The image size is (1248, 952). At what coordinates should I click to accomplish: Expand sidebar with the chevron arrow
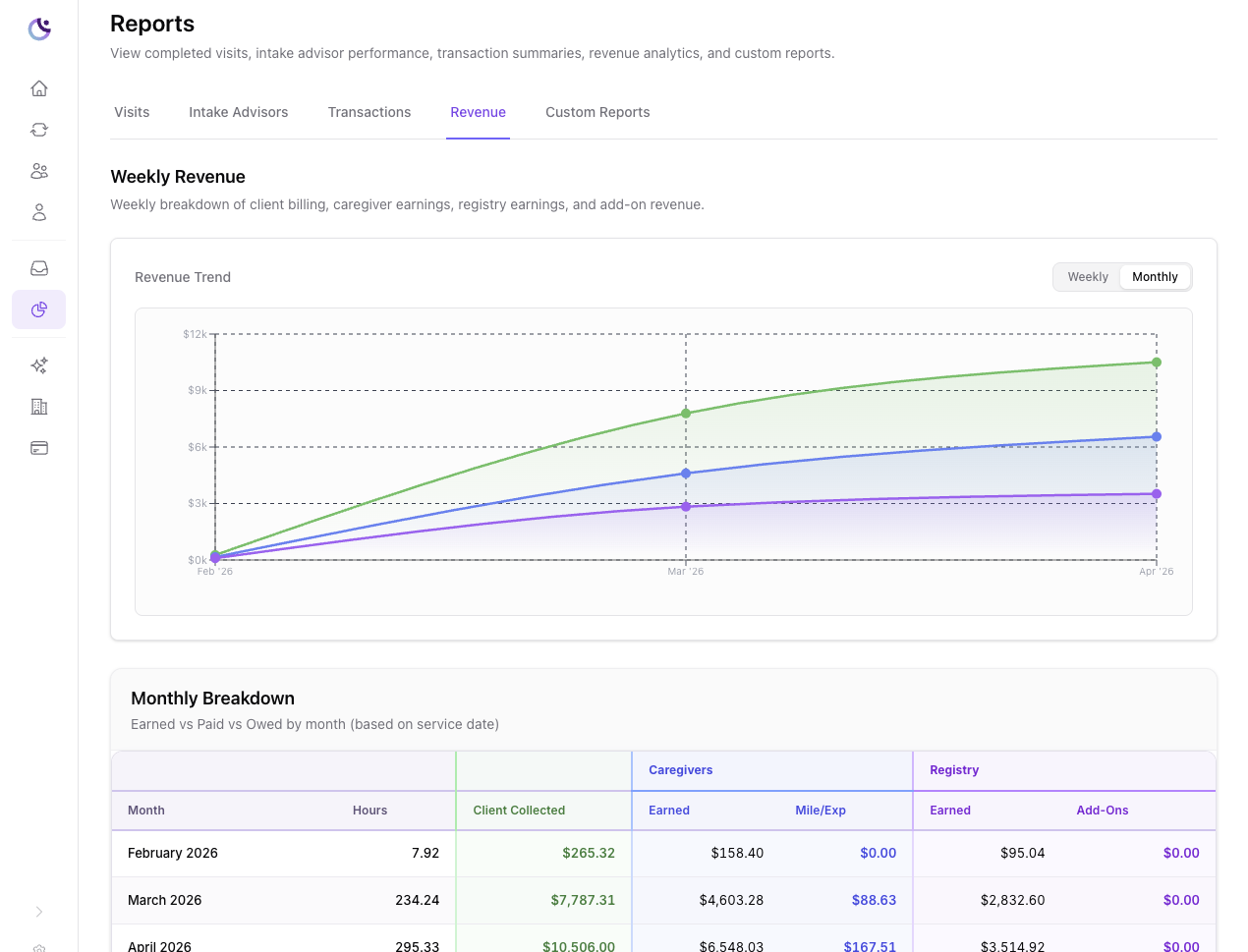(x=39, y=912)
